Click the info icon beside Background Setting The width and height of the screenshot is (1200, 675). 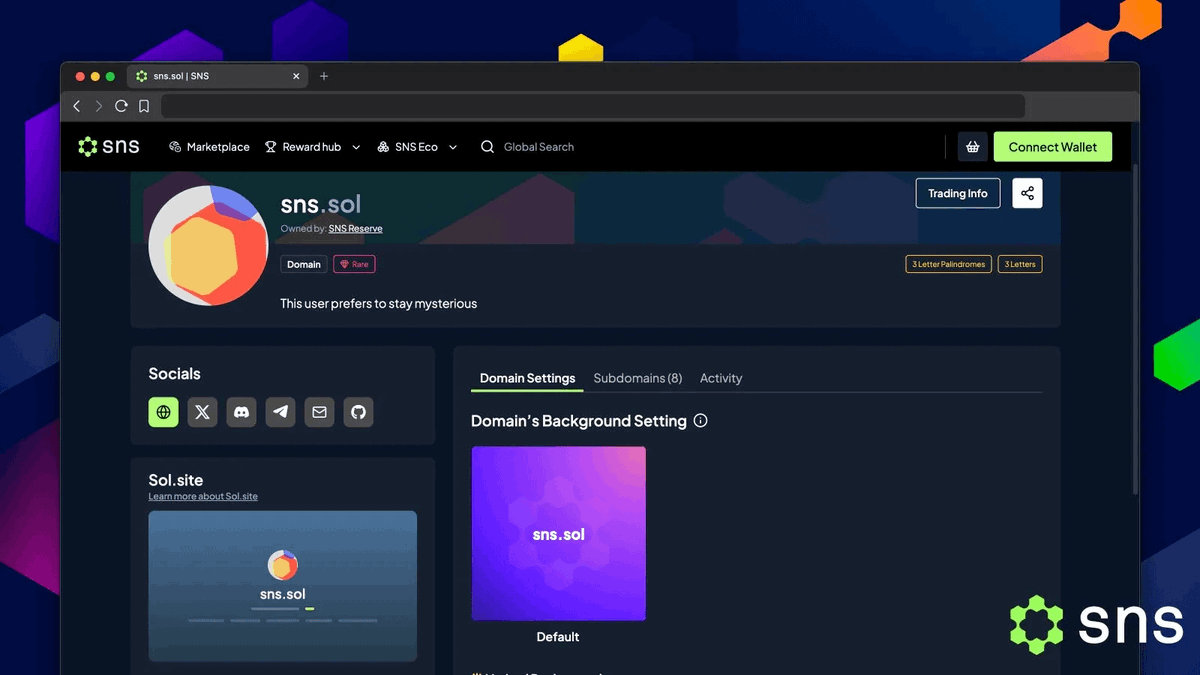point(701,421)
